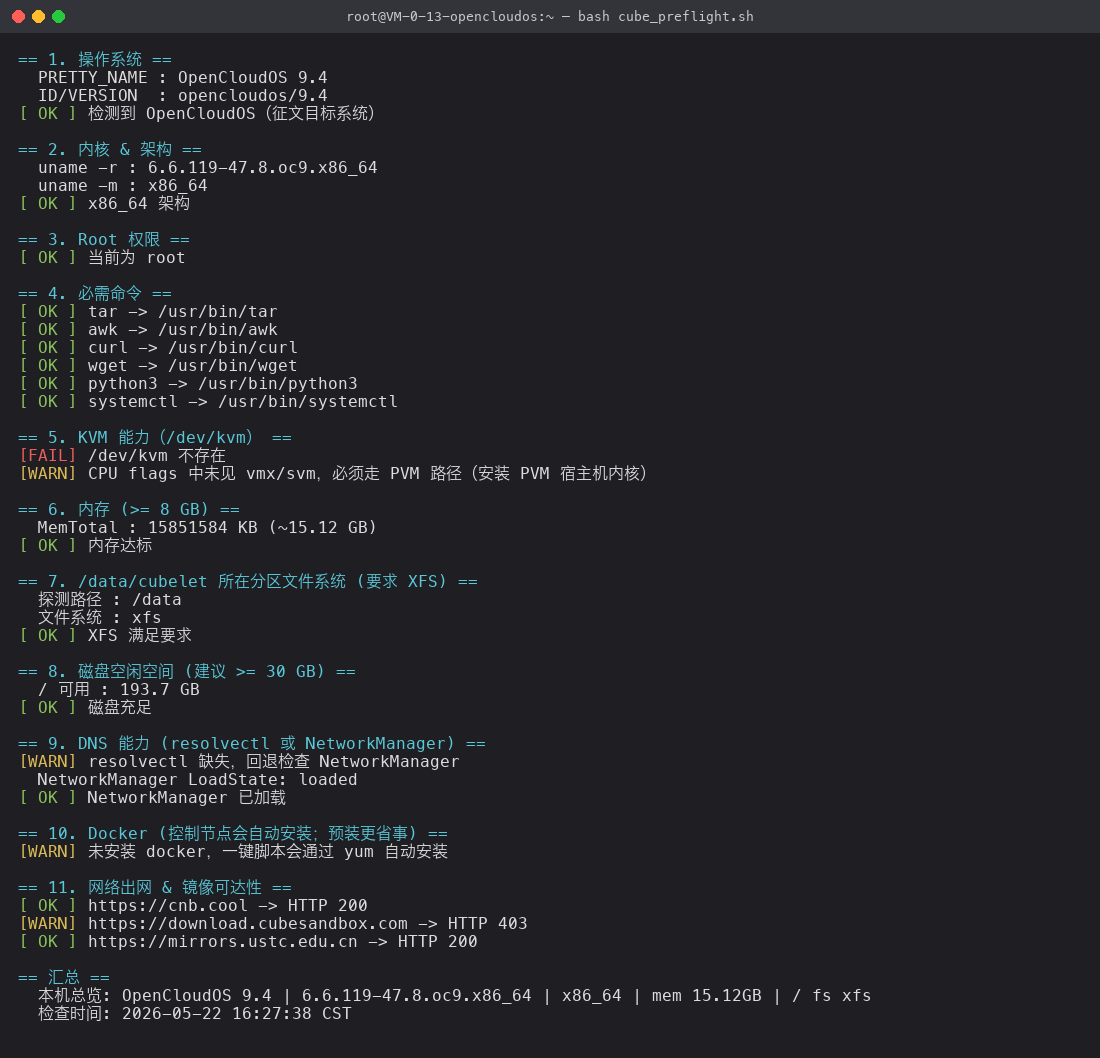1100x1058 pixels.
Task: Click the line '检查时间: 2026-05-22 16:27:38 CST'
Action: click(194, 1014)
